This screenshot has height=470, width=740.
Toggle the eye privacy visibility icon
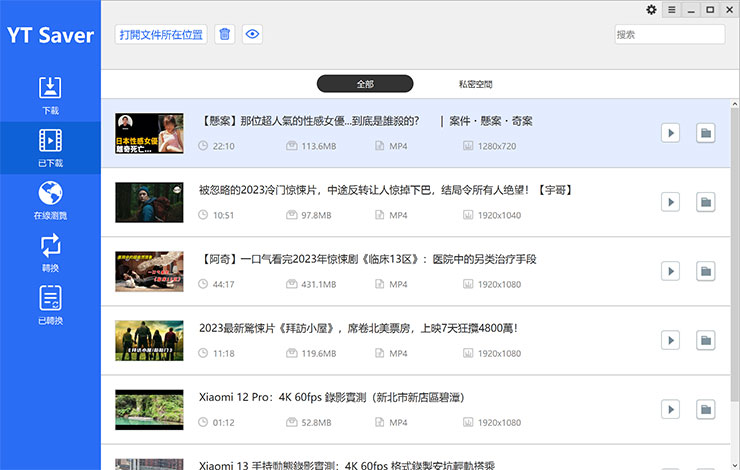[x=252, y=34]
